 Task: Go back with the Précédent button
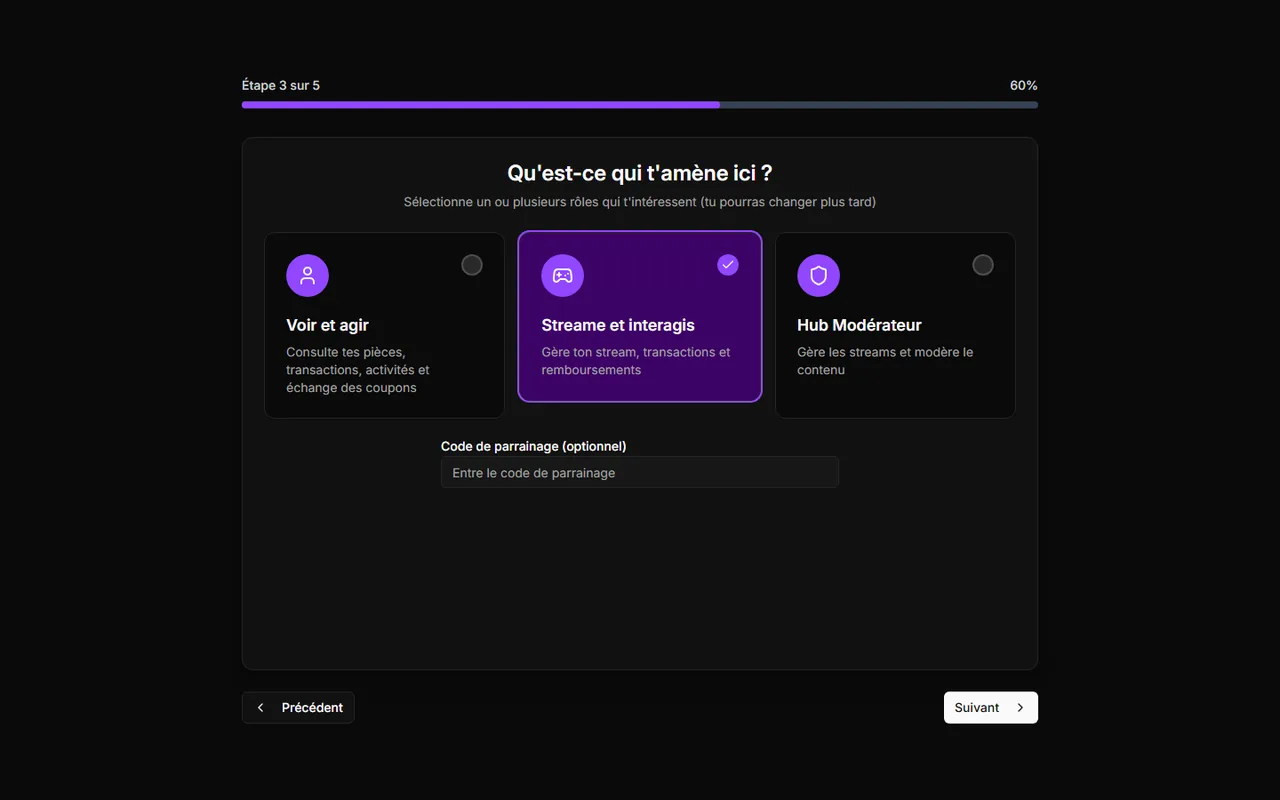298,707
